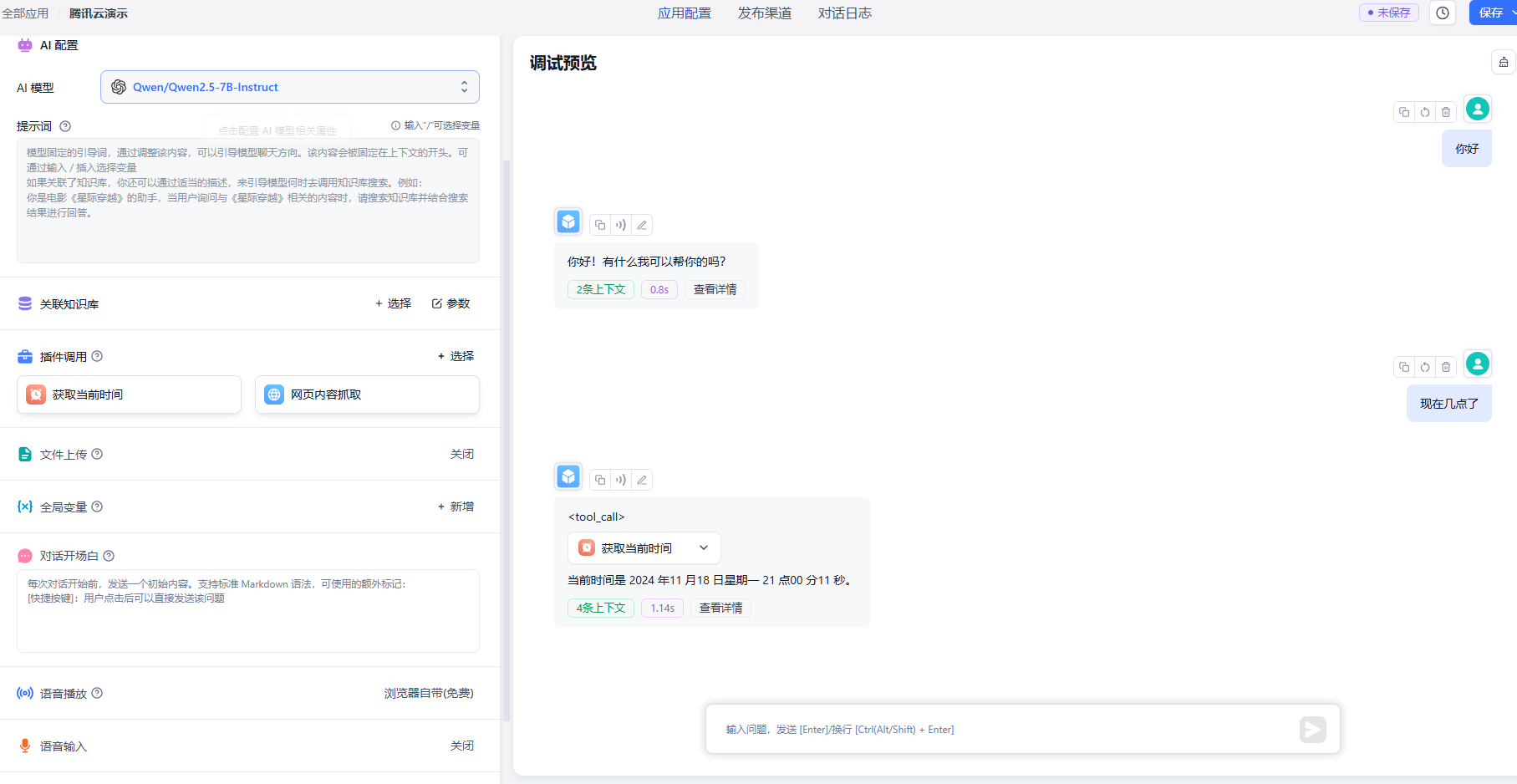Image resolution: width=1517 pixels, height=784 pixels.
Task: Click the 腾讯云演示 app name
Action: pyautogui.click(x=99, y=13)
